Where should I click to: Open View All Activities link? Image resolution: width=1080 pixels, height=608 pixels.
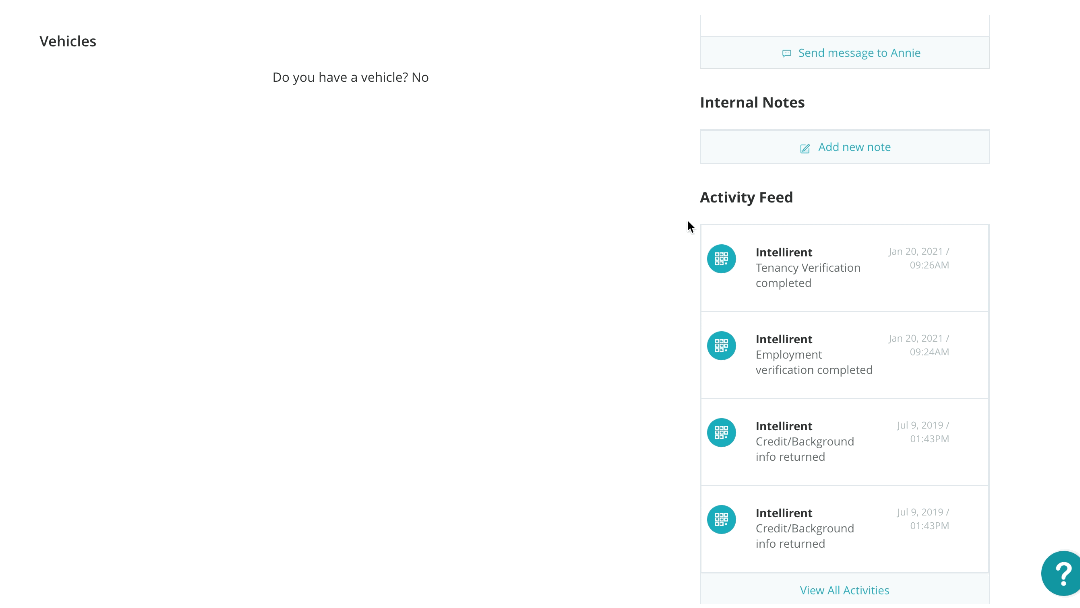click(x=844, y=590)
